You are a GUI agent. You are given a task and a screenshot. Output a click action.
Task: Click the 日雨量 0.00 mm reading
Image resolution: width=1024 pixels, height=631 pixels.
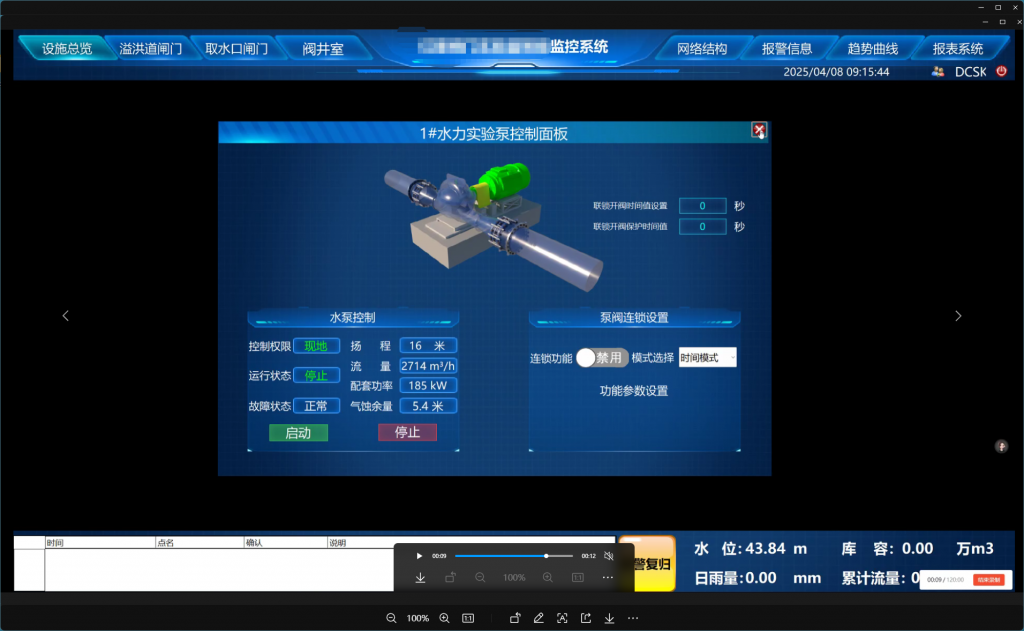(x=758, y=578)
